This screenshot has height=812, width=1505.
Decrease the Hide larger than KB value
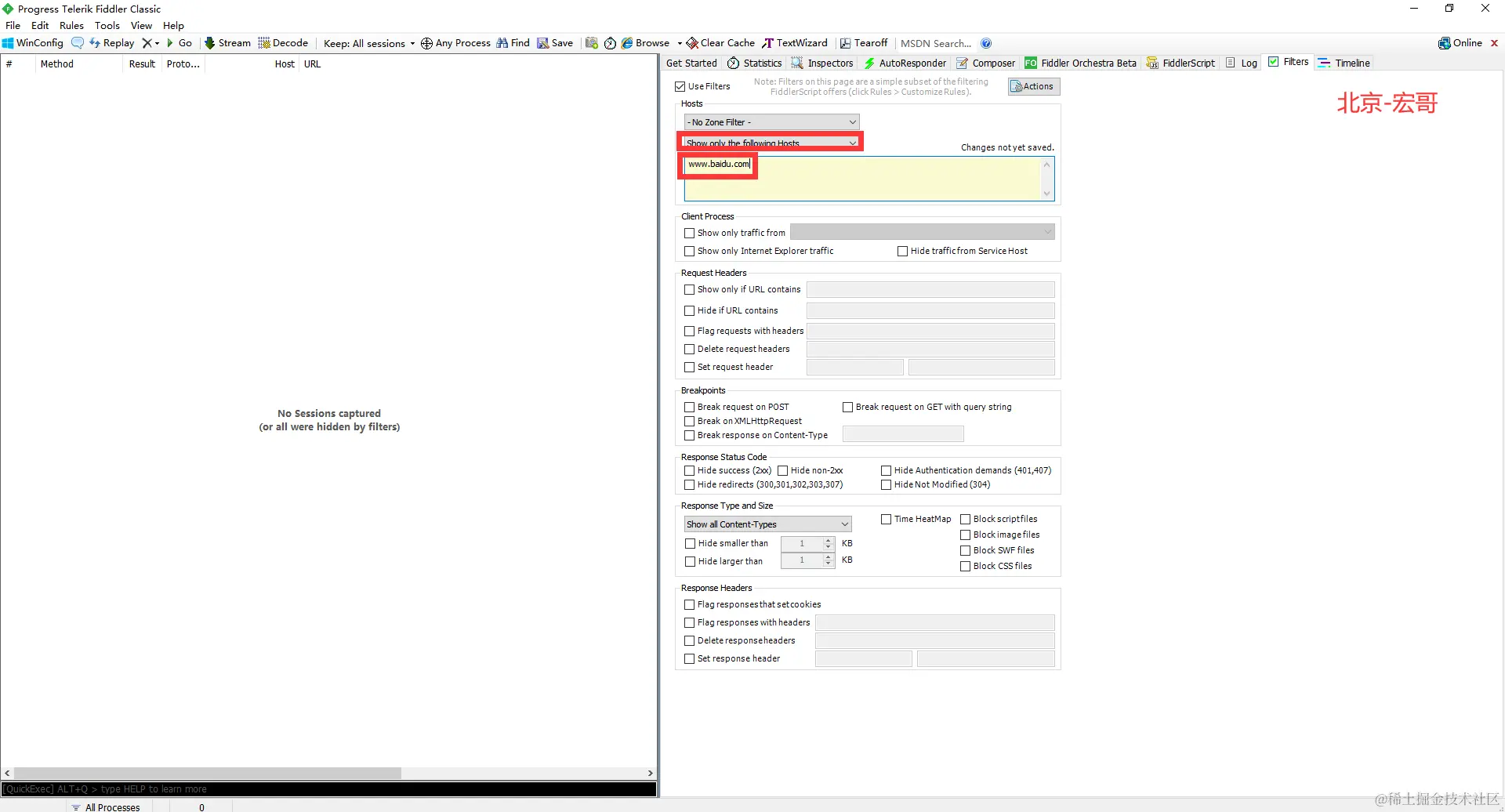coord(829,564)
